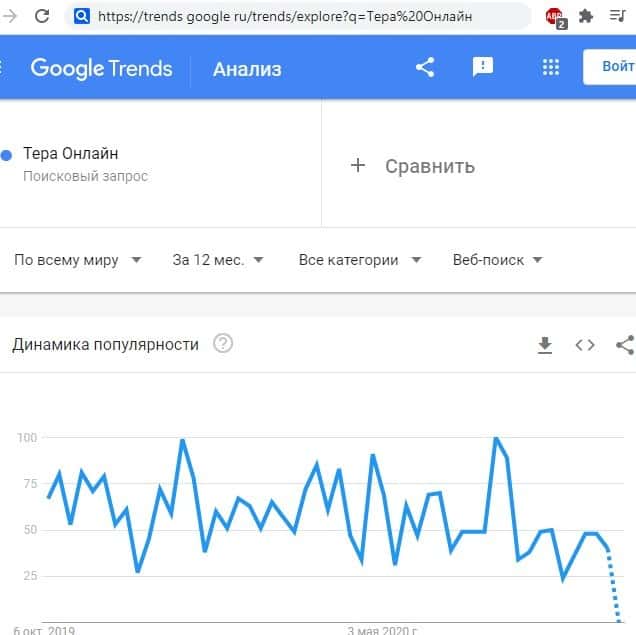Screen dimensions: 636x635
Task: Open the browser extensions puzzle icon
Action: click(x=586, y=16)
